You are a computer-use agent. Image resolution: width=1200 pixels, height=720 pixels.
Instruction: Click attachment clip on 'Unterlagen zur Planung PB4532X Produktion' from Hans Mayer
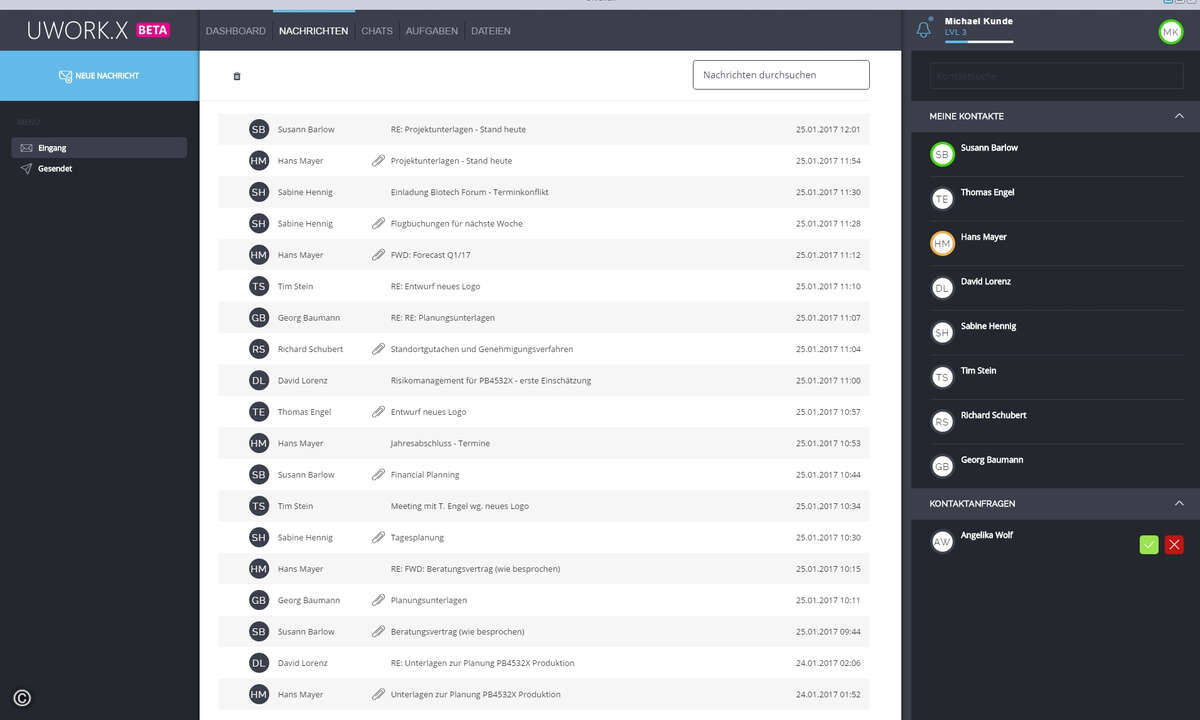pyautogui.click(x=378, y=694)
